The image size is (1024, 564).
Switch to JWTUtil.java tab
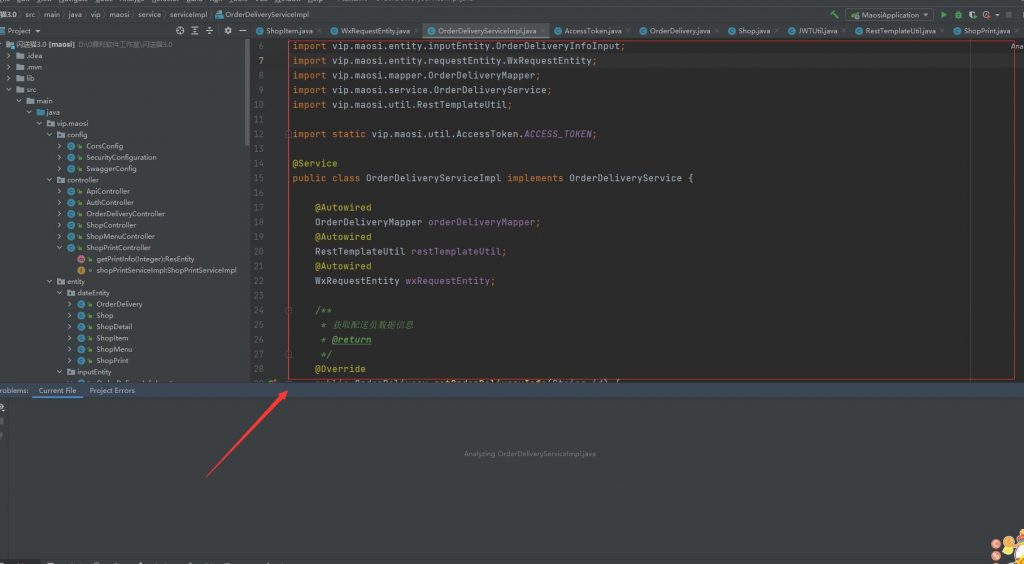817,31
